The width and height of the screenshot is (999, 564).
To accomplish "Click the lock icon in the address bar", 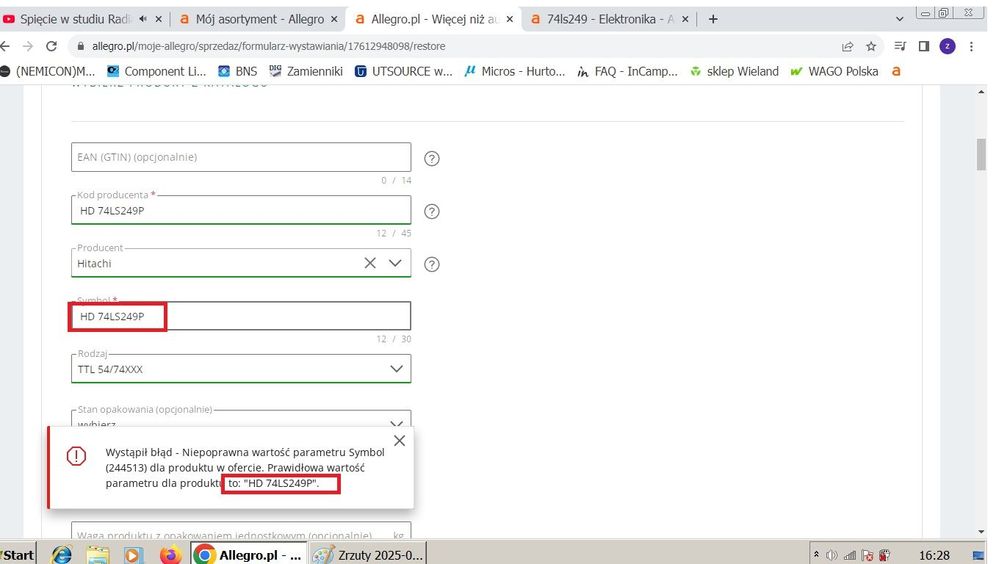I will tap(80, 46).
